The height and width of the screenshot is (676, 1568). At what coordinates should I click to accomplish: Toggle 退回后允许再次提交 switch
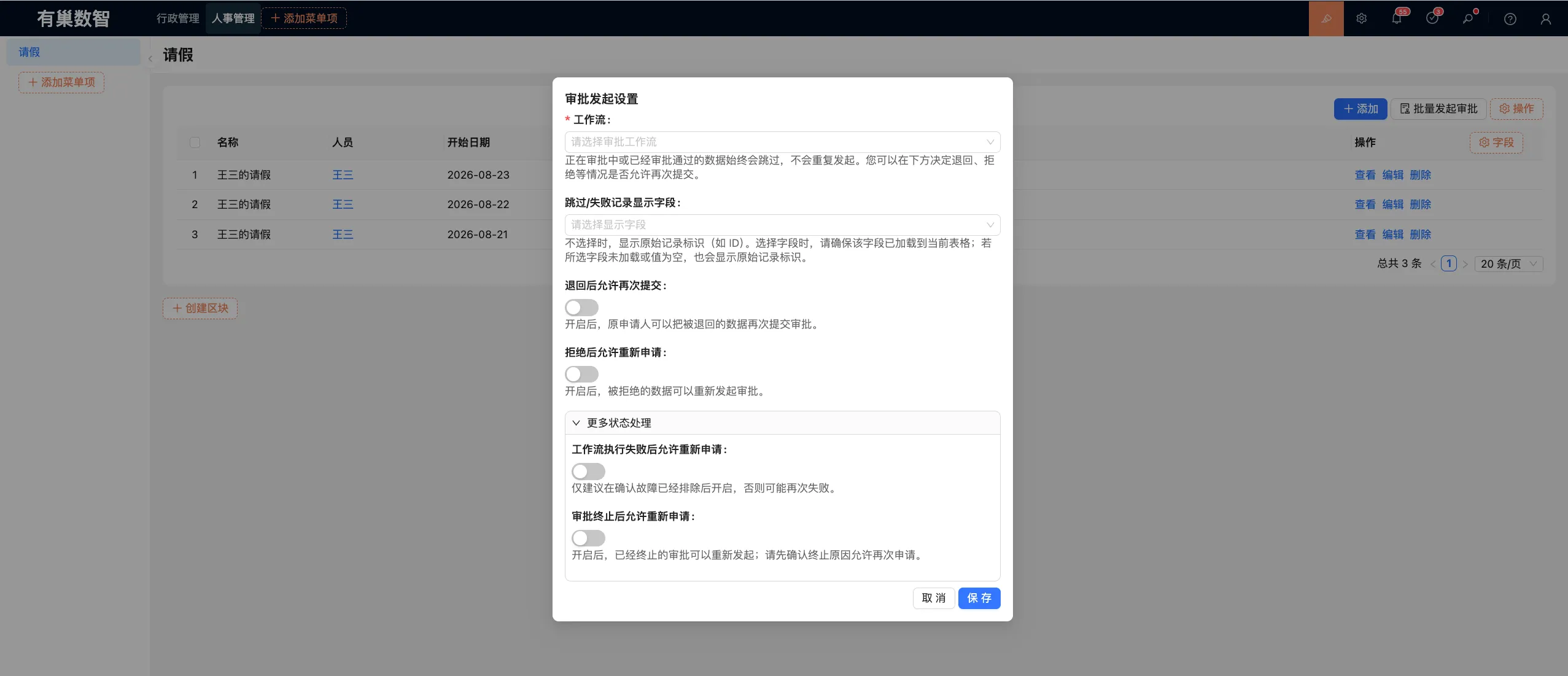581,307
